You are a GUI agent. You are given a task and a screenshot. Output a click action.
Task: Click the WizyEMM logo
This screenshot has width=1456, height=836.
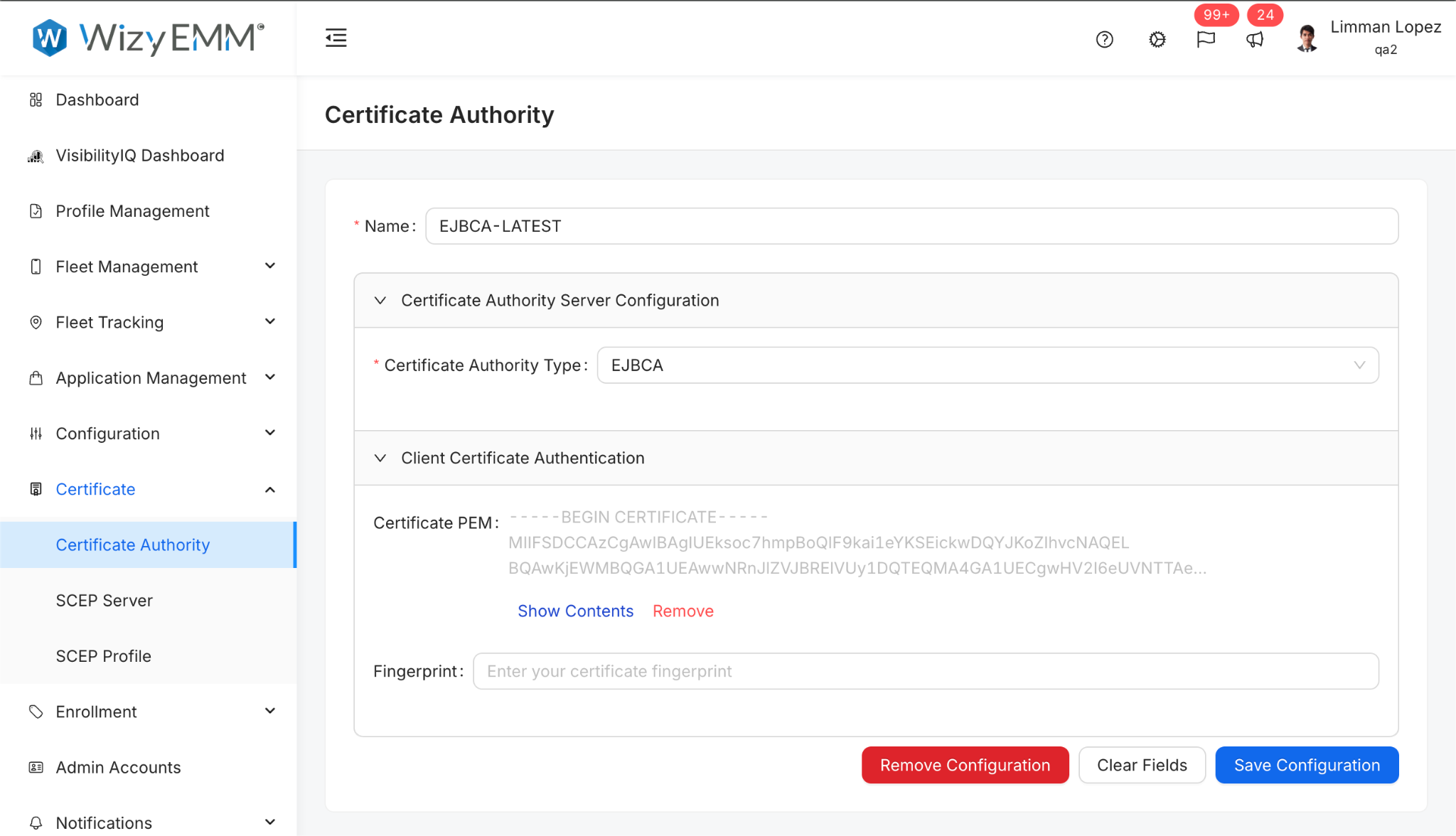point(149,38)
